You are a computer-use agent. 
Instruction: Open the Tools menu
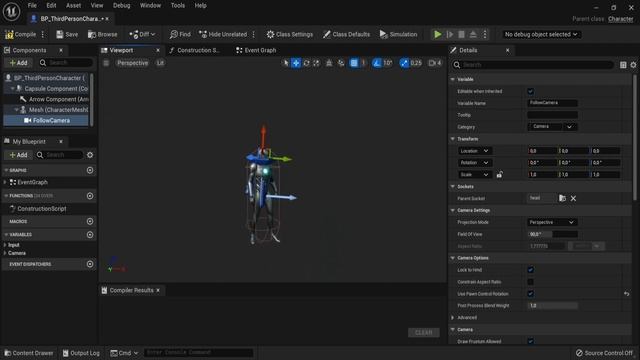coord(178,6)
